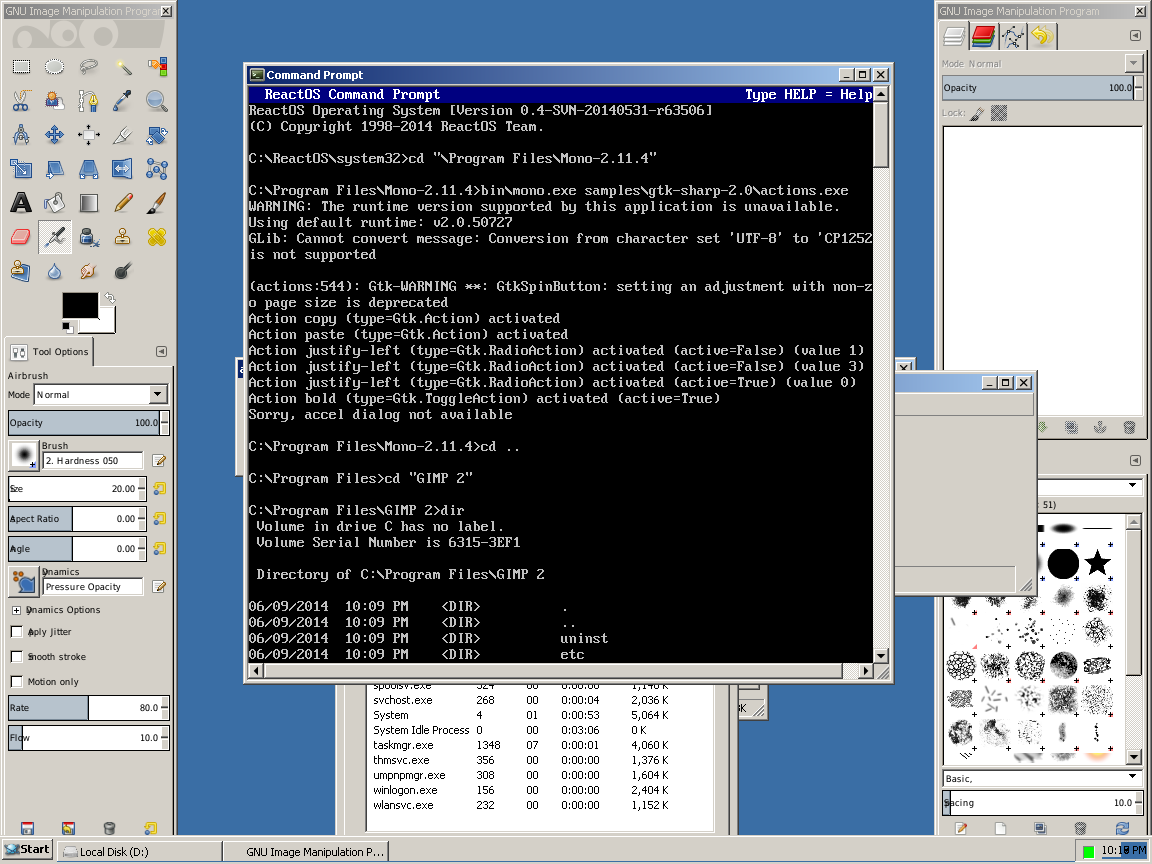
Task: Save tool options preset icon
Action: pos(27,828)
